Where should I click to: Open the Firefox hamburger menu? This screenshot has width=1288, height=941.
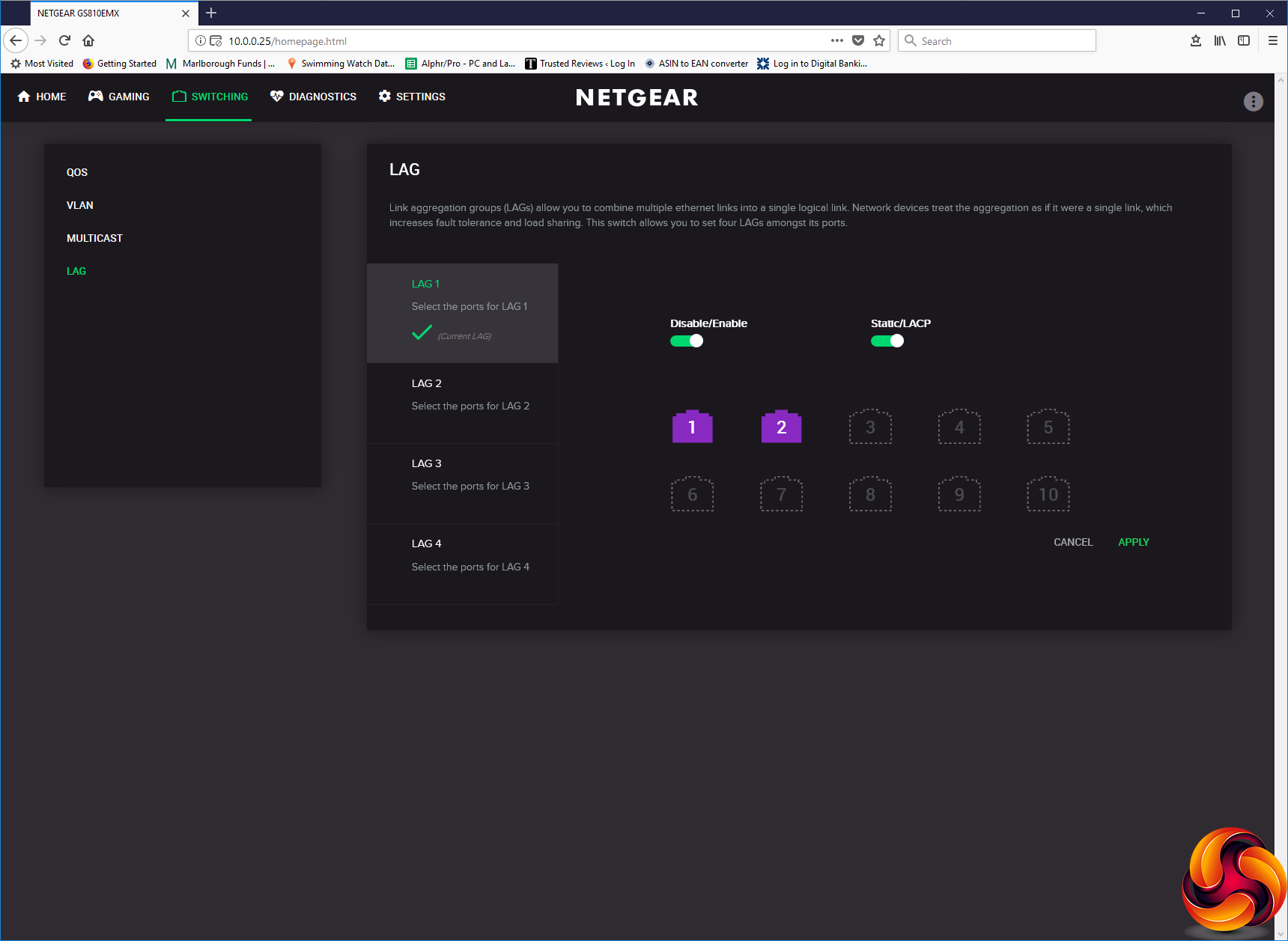point(1273,40)
